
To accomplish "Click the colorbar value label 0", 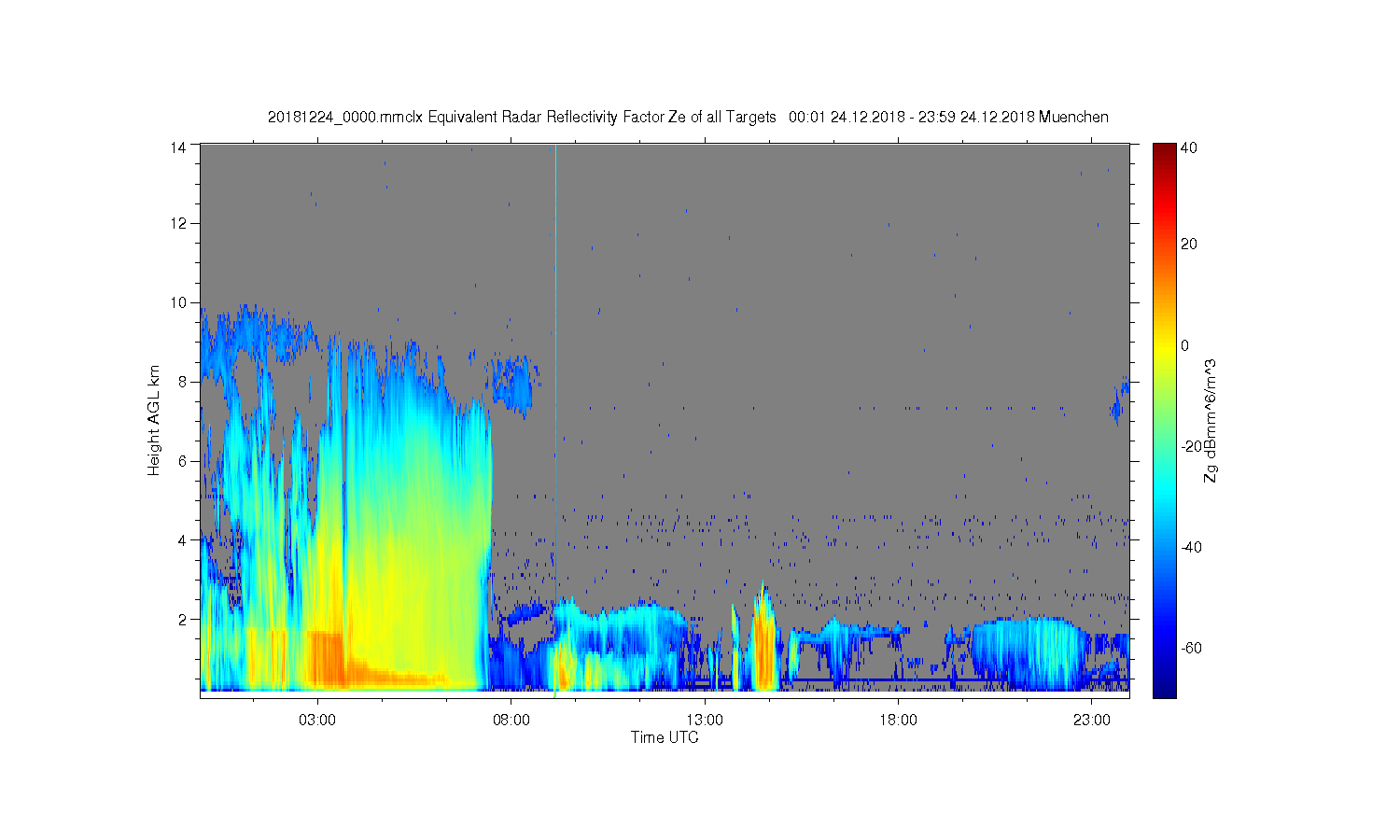I will tap(1185, 345).
